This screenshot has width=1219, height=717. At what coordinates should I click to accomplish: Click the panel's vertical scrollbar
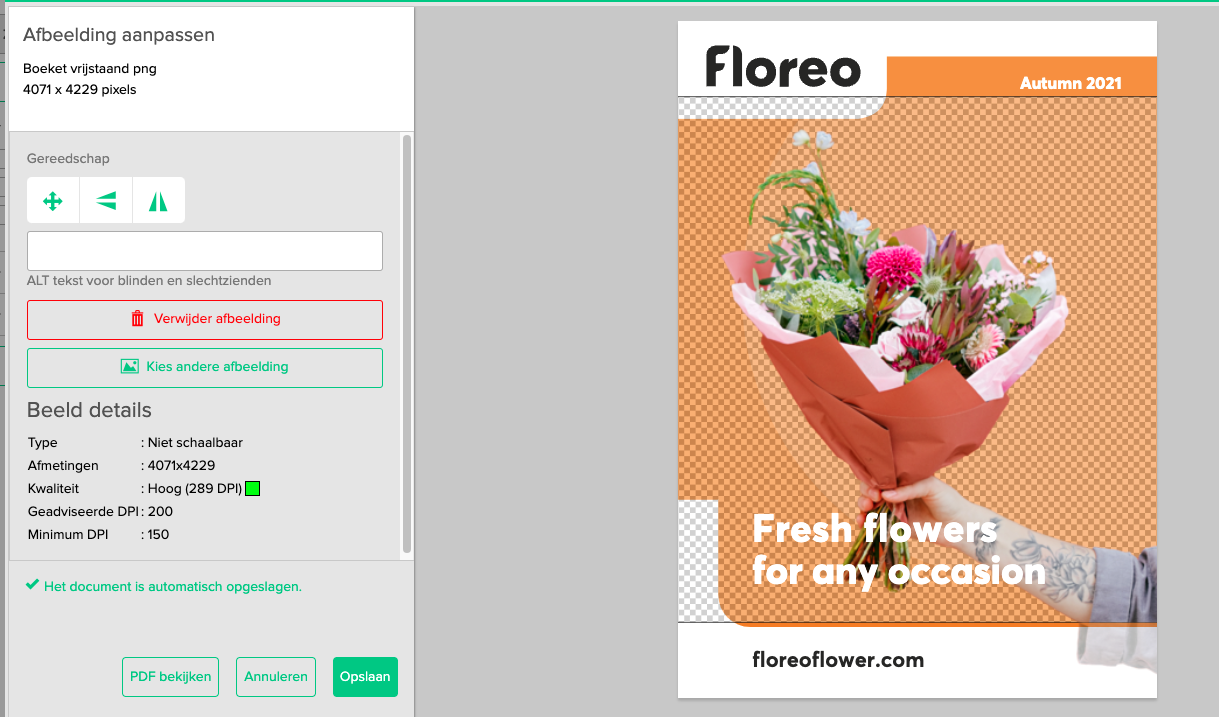(x=407, y=344)
